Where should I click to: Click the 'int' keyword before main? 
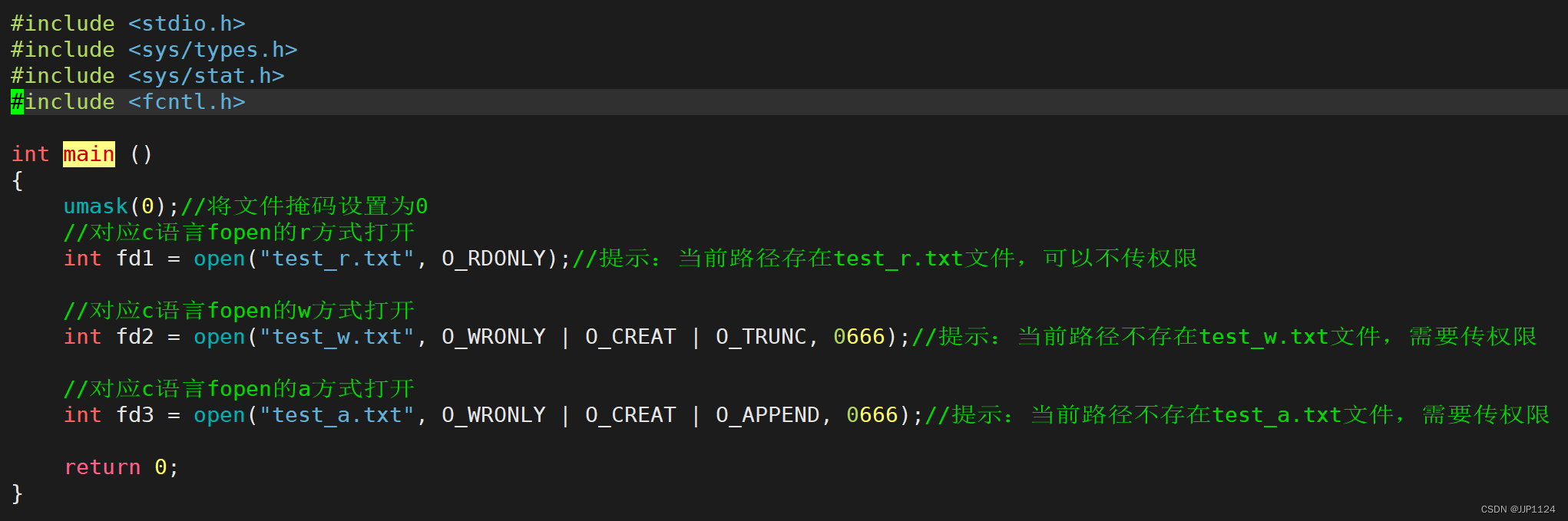[31, 154]
